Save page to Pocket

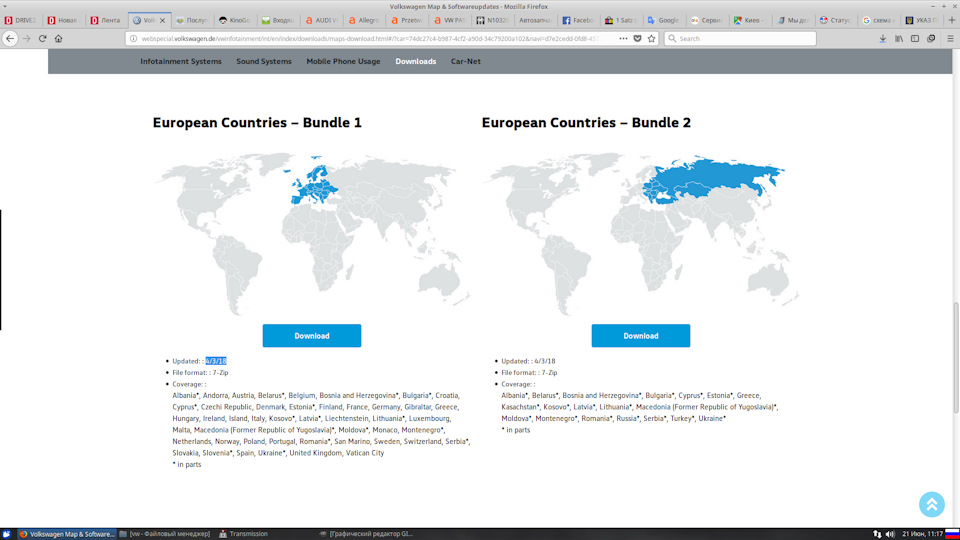pyautogui.click(x=637, y=39)
